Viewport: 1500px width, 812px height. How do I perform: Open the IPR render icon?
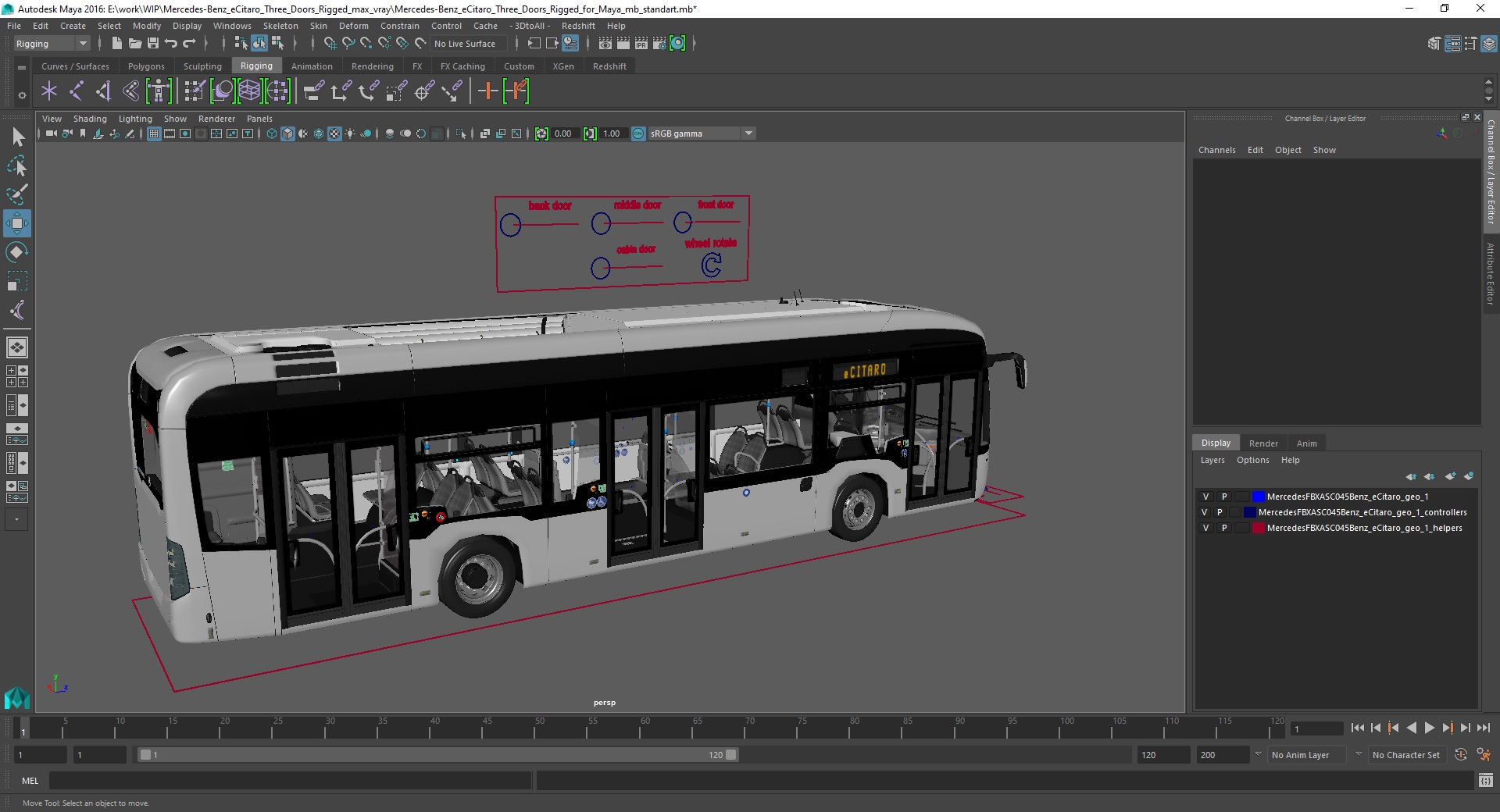(641, 44)
